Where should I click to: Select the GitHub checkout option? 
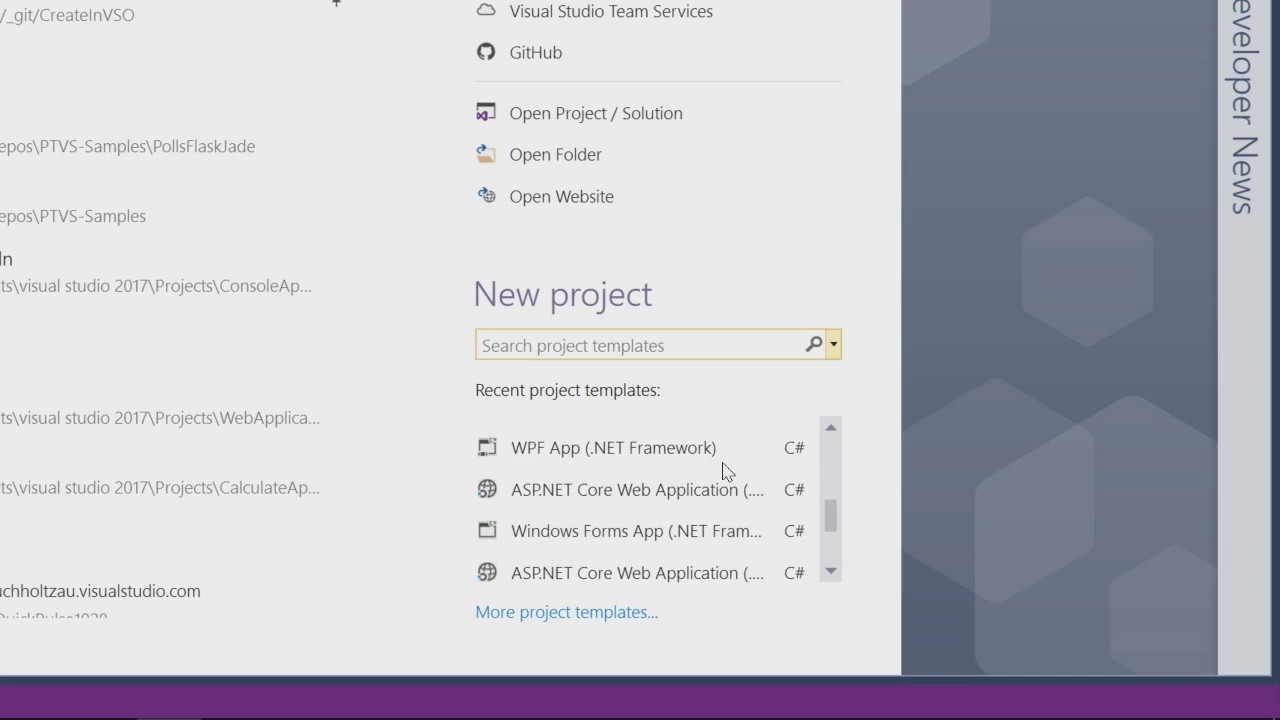click(535, 52)
